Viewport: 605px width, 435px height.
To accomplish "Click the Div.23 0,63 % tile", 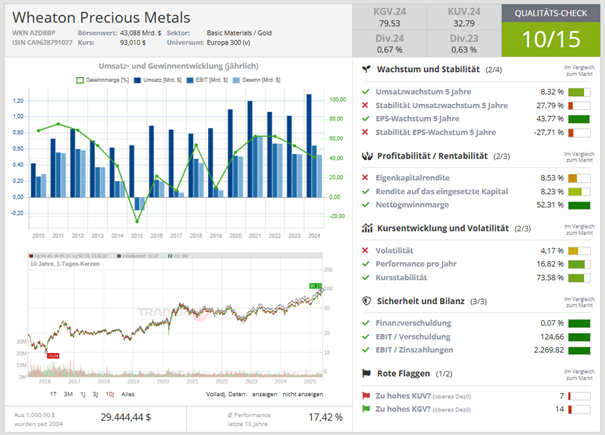I will click(x=464, y=44).
